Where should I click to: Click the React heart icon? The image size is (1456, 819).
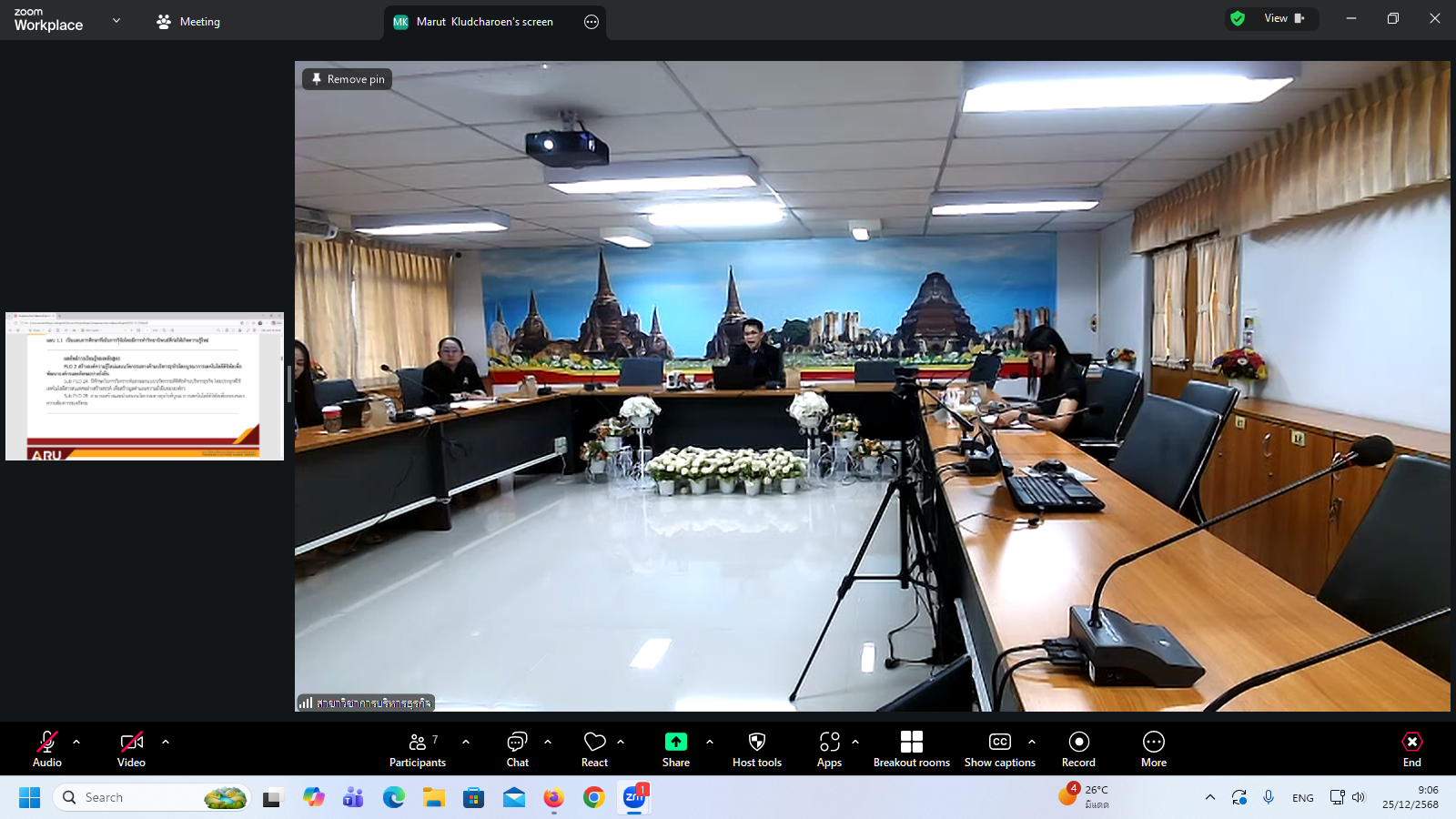[594, 749]
